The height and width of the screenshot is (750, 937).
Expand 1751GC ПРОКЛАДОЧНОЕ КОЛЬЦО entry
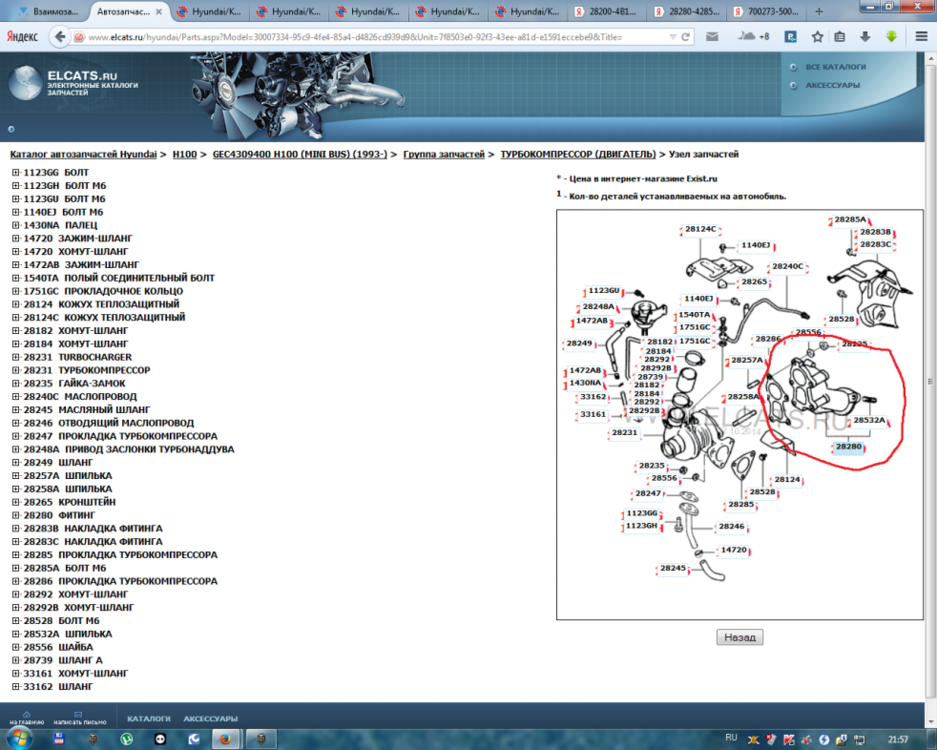click(16, 291)
